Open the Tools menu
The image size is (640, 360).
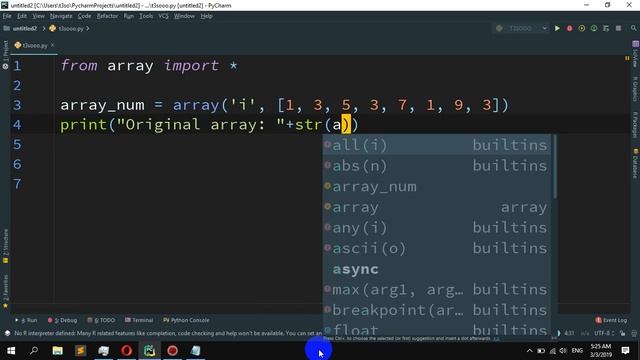146,16
